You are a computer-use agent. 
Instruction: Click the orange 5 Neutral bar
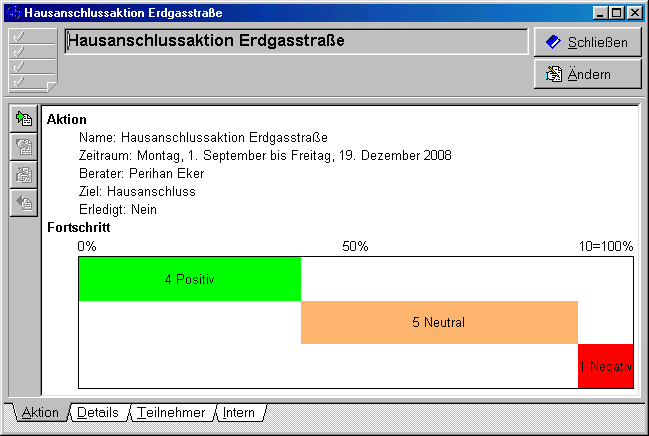pos(439,322)
